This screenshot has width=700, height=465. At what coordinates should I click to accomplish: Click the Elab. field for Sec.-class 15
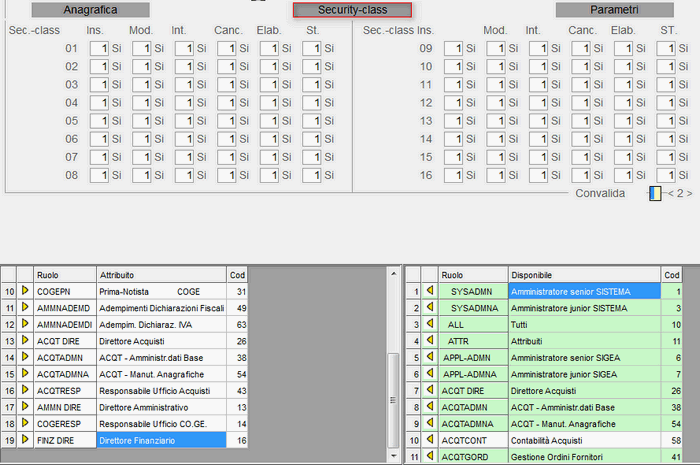(623, 157)
